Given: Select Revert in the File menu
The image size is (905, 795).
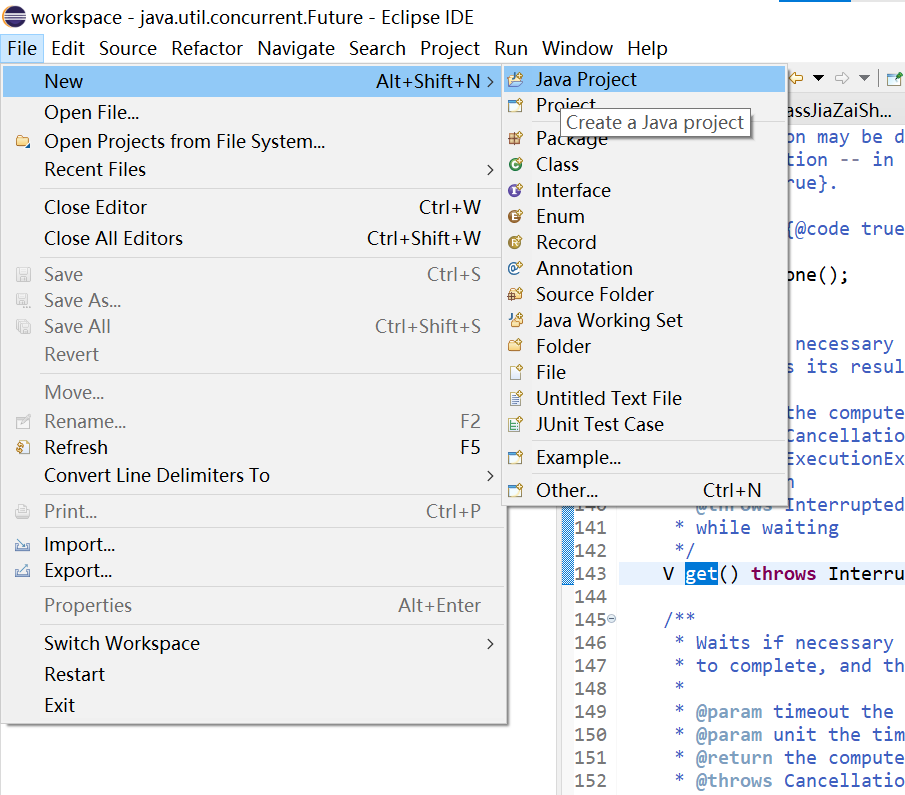Looking at the screenshot, I should click(252, 354).
